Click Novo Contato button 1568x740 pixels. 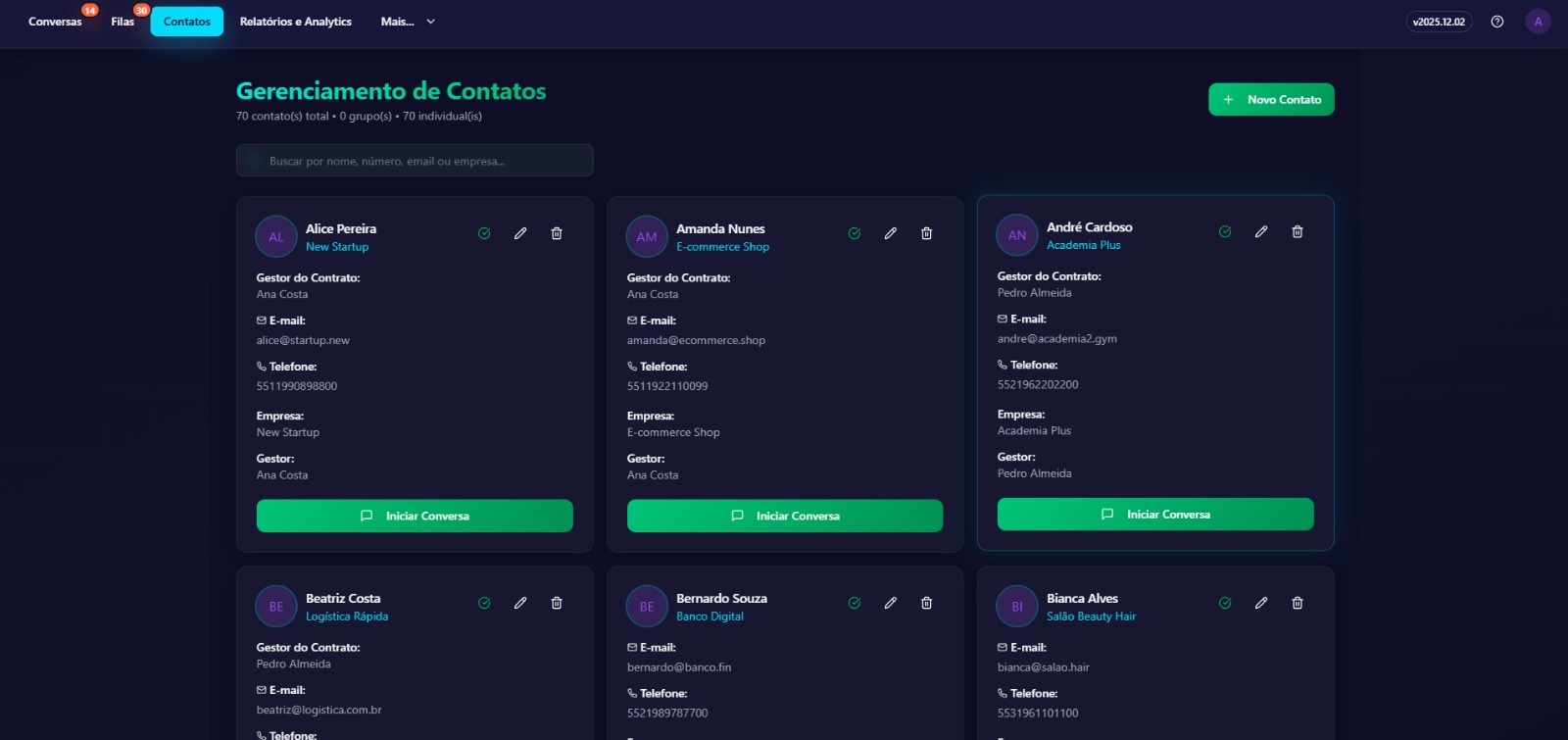pos(1271,99)
